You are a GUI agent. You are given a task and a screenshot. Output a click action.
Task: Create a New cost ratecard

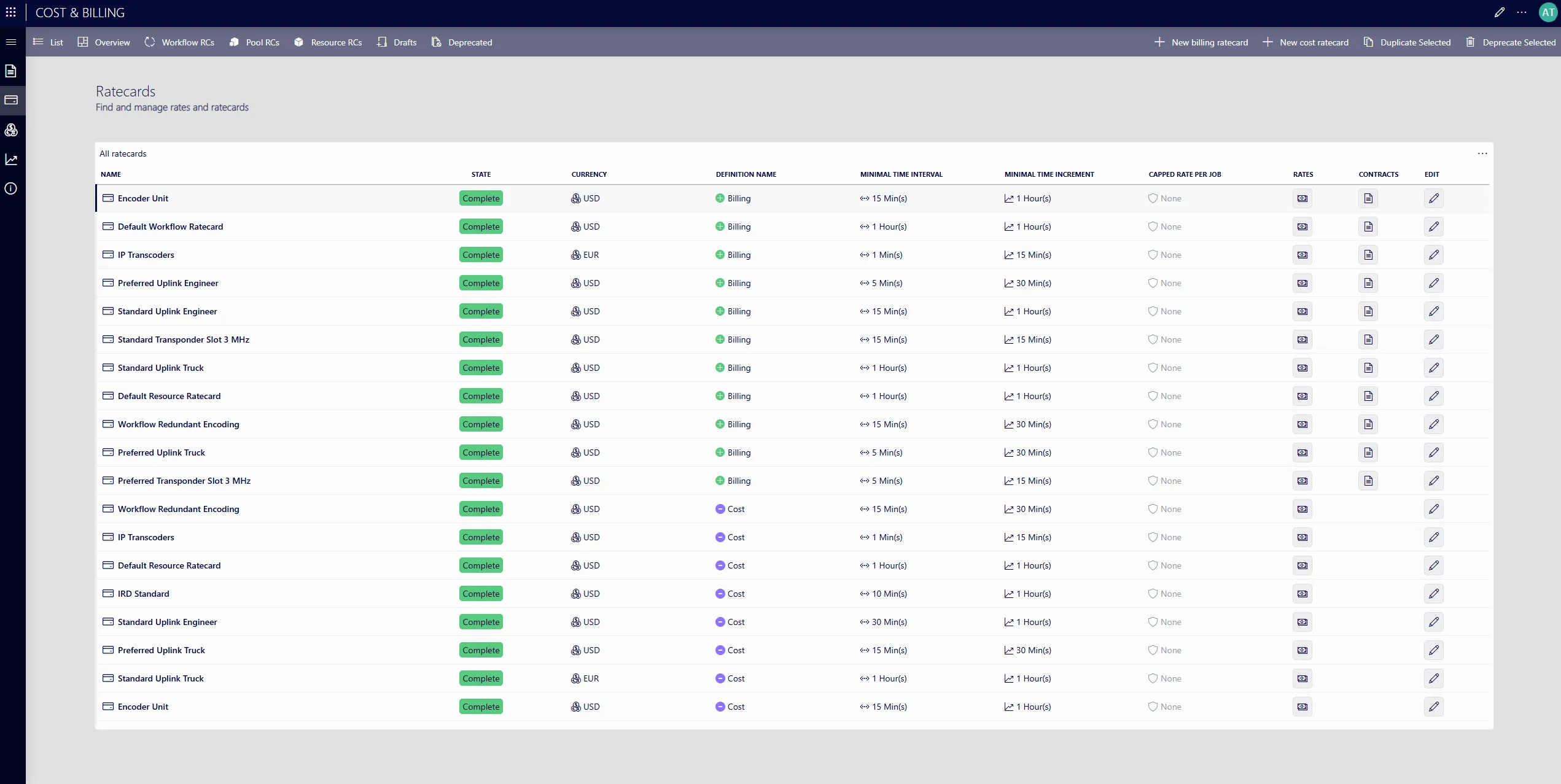coord(1306,42)
